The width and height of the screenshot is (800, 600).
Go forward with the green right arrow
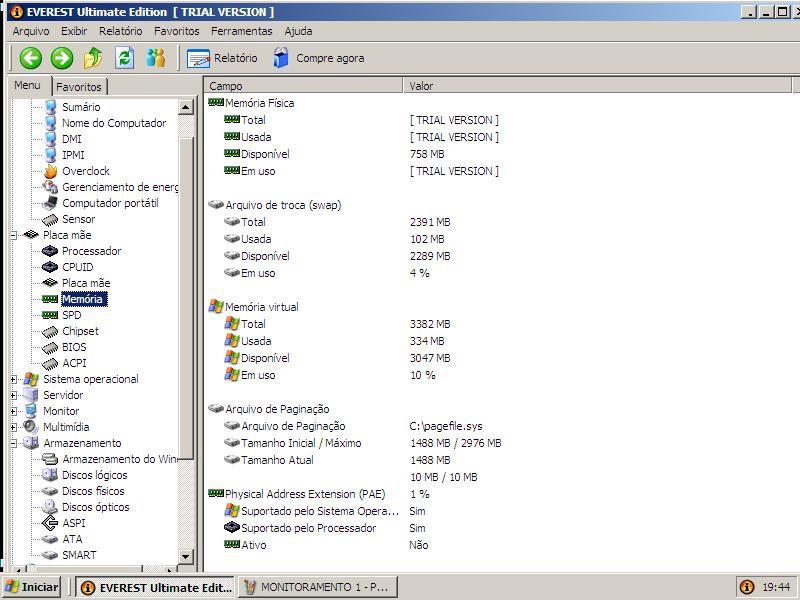click(x=62, y=58)
